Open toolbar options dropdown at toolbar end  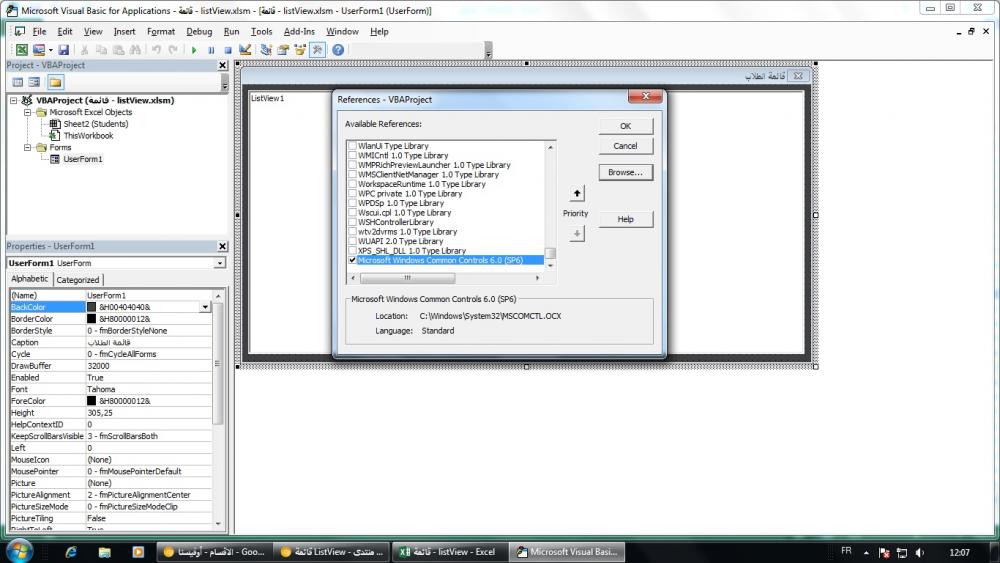click(489, 50)
